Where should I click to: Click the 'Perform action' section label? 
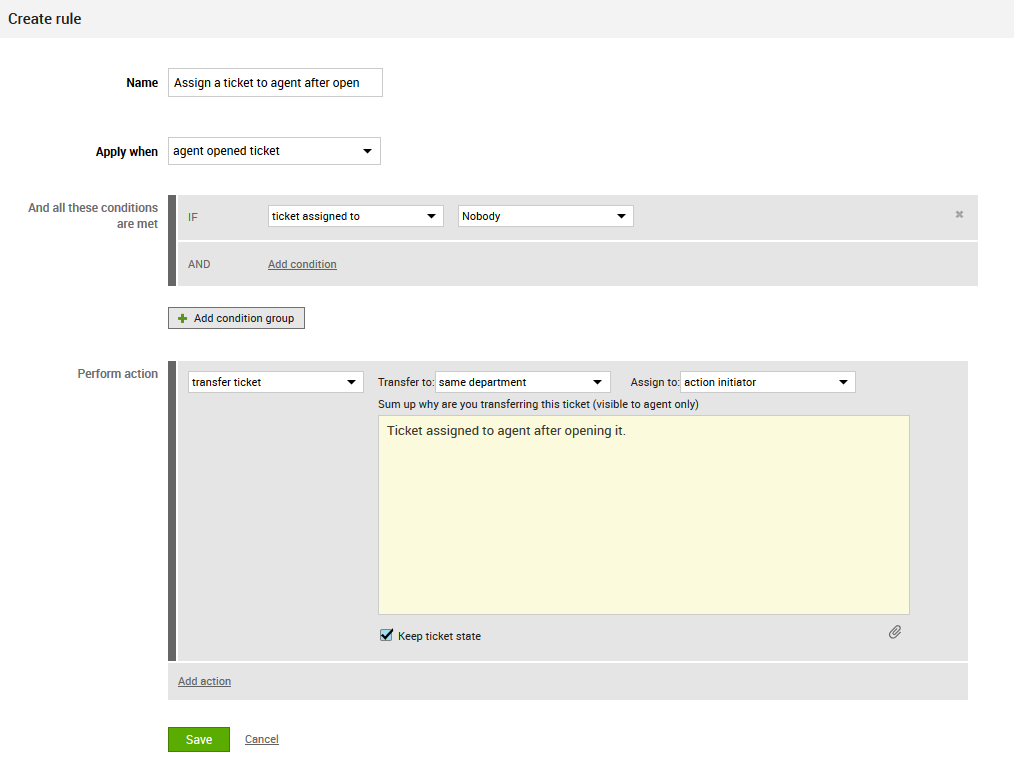click(118, 374)
